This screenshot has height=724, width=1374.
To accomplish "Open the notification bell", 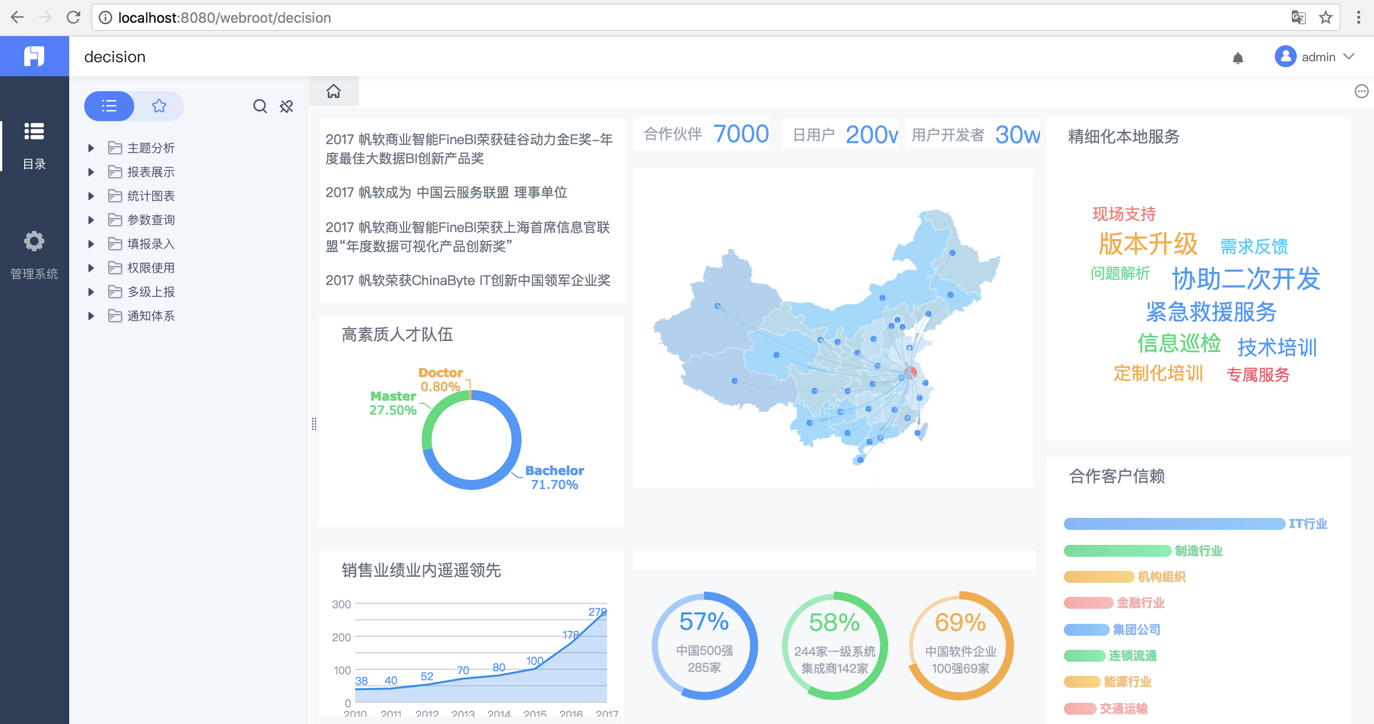I will click(1238, 58).
